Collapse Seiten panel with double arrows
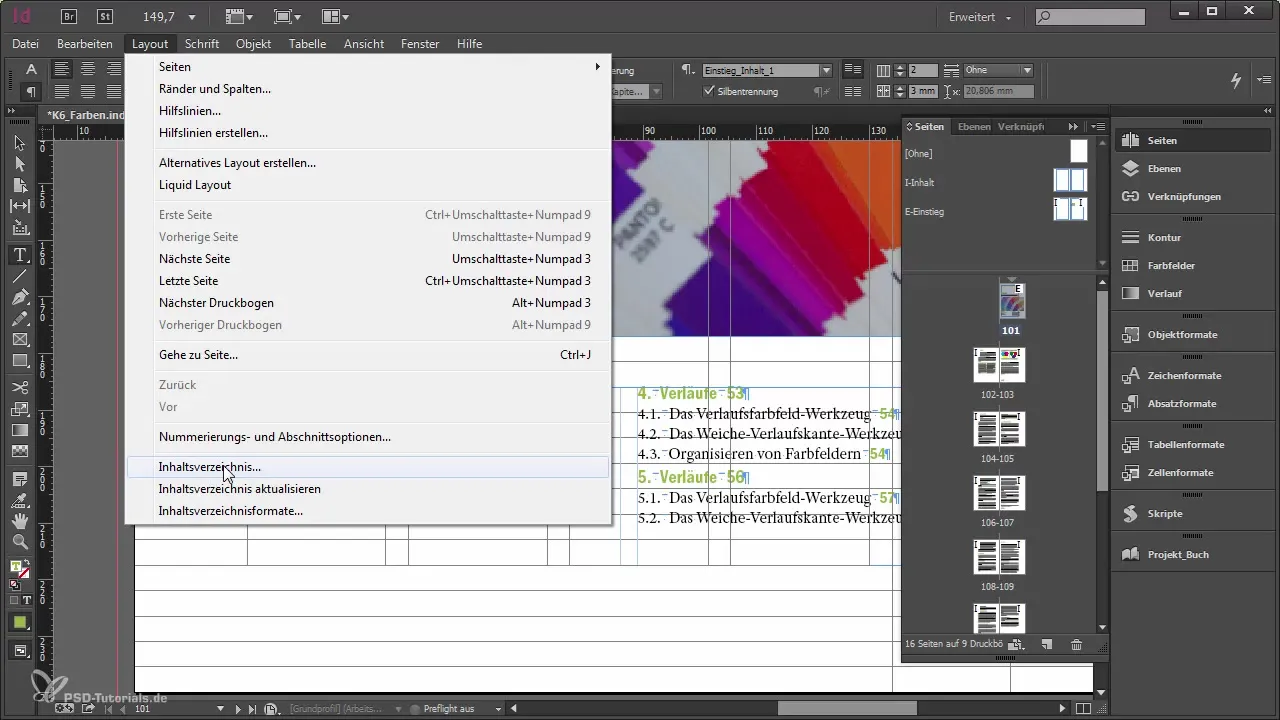The width and height of the screenshot is (1280, 720). tap(1073, 127)
